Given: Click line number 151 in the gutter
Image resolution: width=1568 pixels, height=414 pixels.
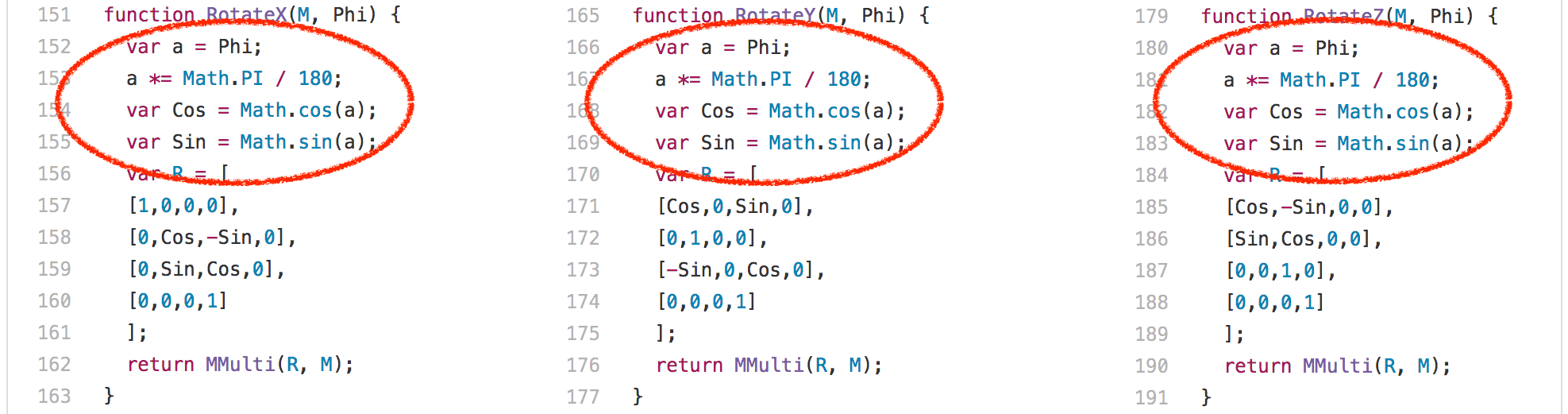Looking at the screenshot, I should 54,15.
